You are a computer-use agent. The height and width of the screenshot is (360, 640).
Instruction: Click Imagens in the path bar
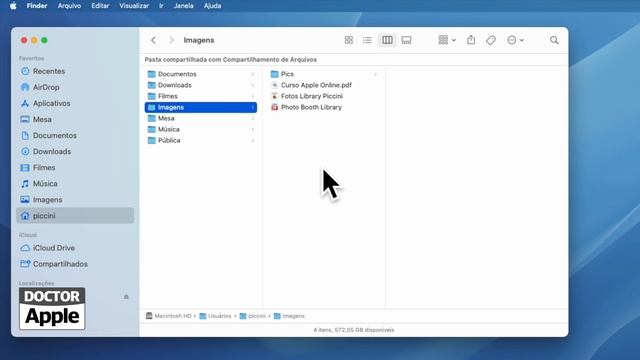(x=289, y=316)
